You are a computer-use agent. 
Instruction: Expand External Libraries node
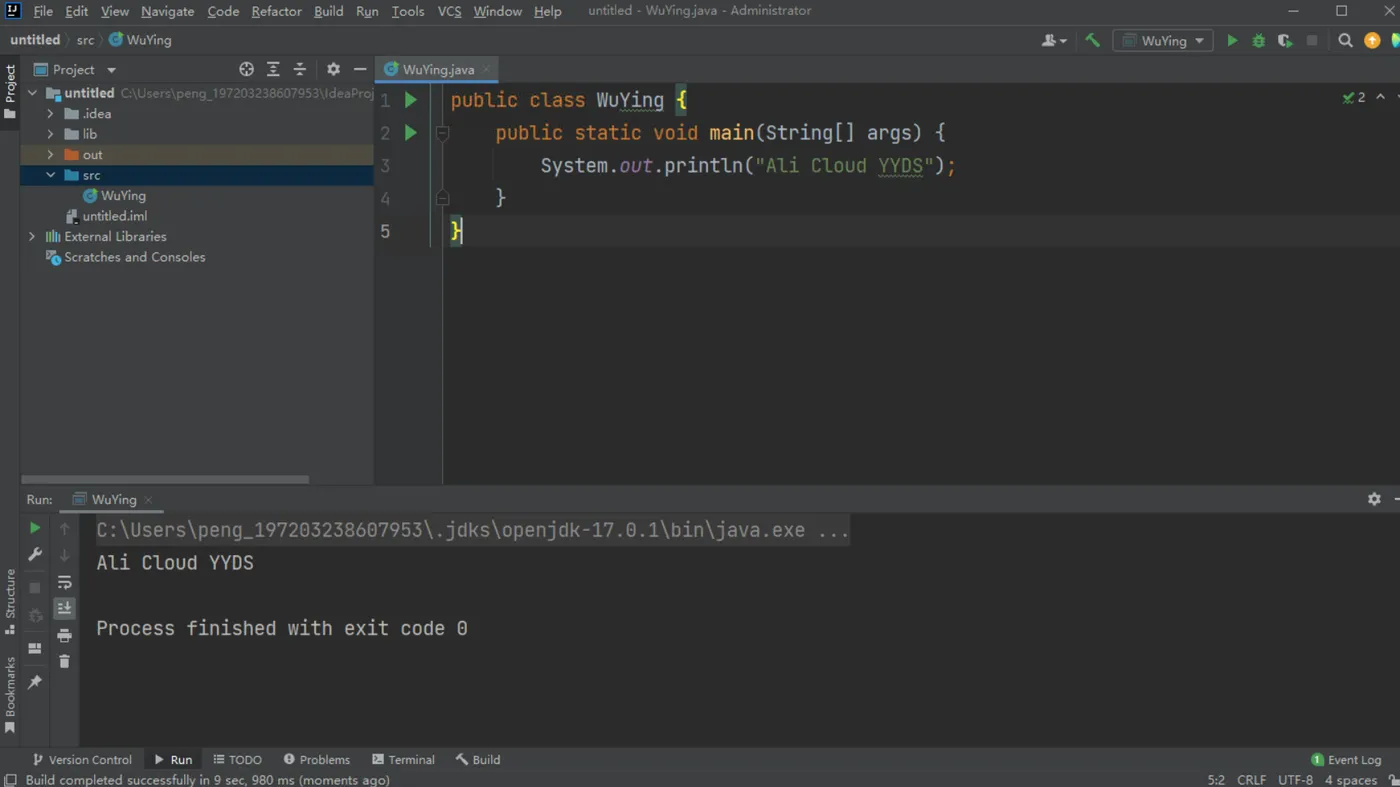[x=32, y=237]
